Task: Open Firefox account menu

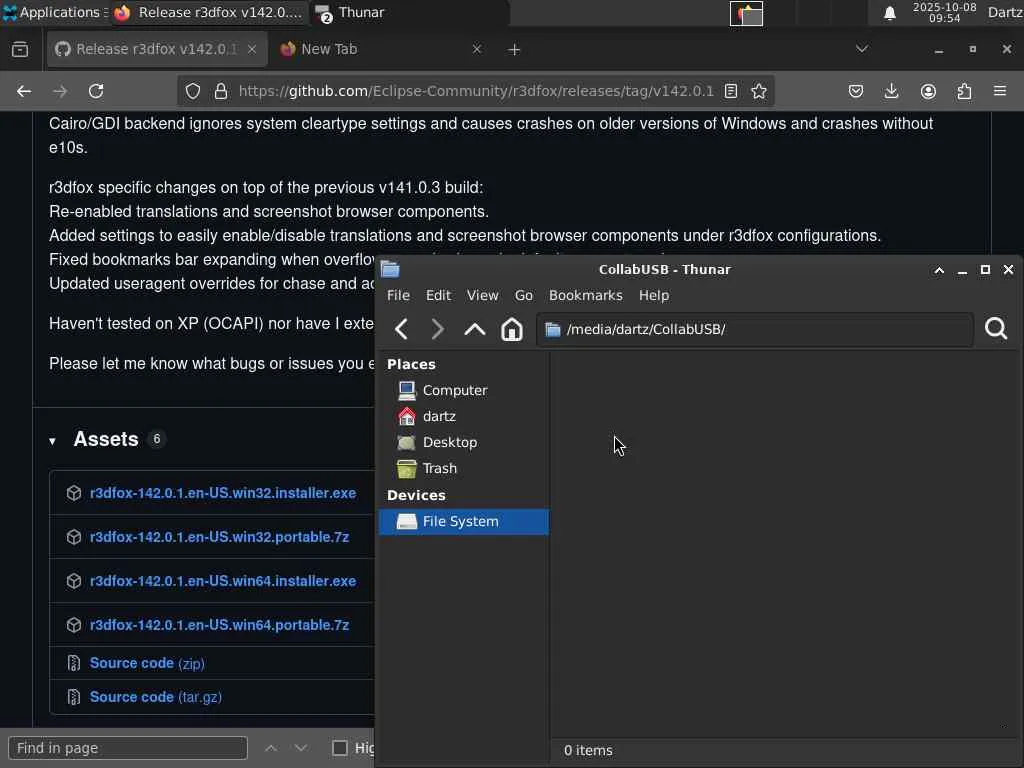Action: coord(928,91)
